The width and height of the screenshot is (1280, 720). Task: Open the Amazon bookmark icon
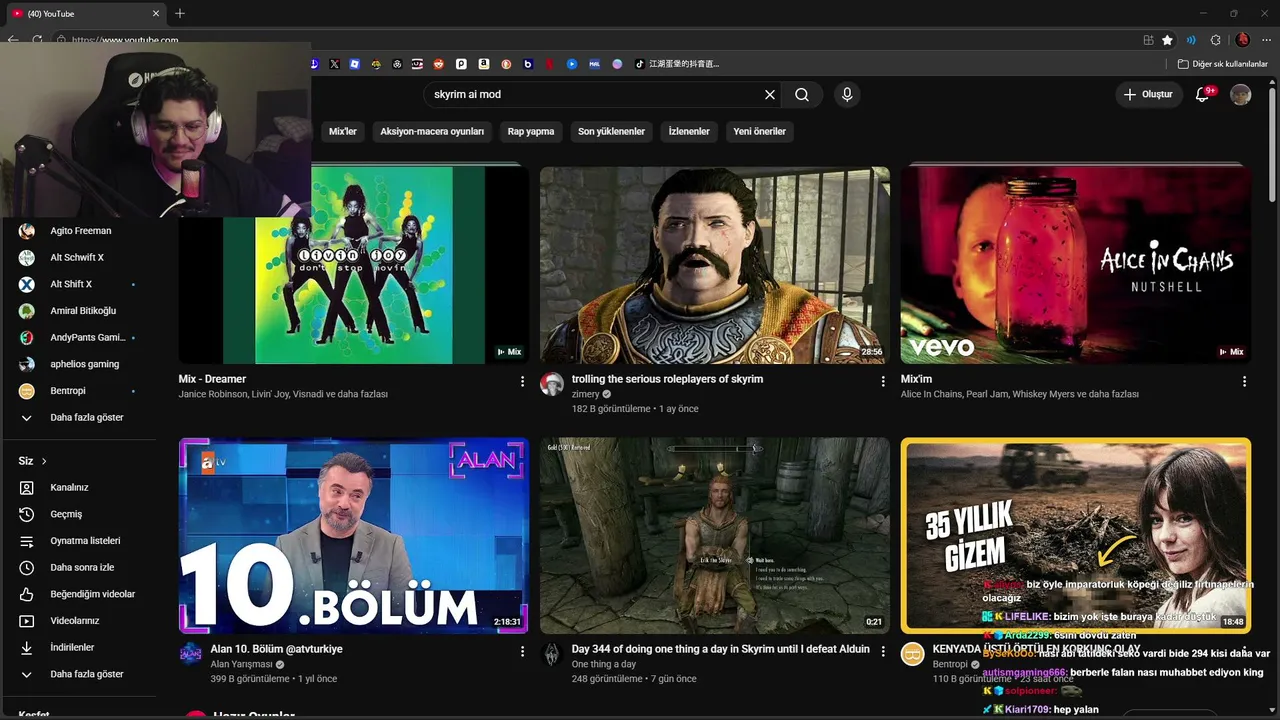tap(484, 64)
